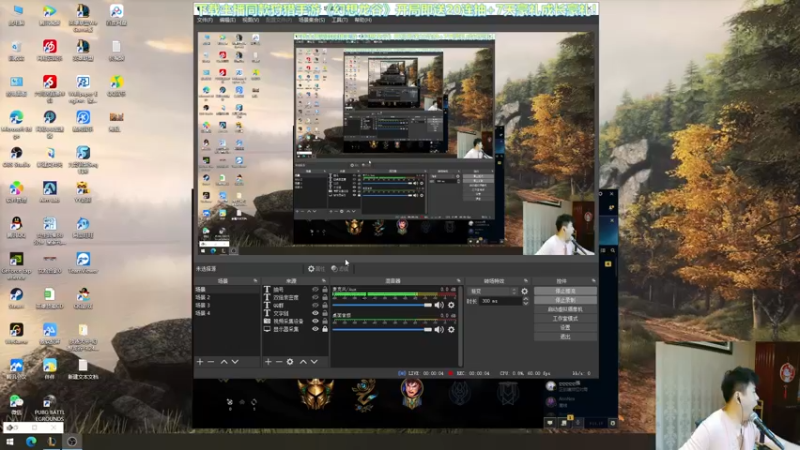Open the scene transition type dropdown

493,291
